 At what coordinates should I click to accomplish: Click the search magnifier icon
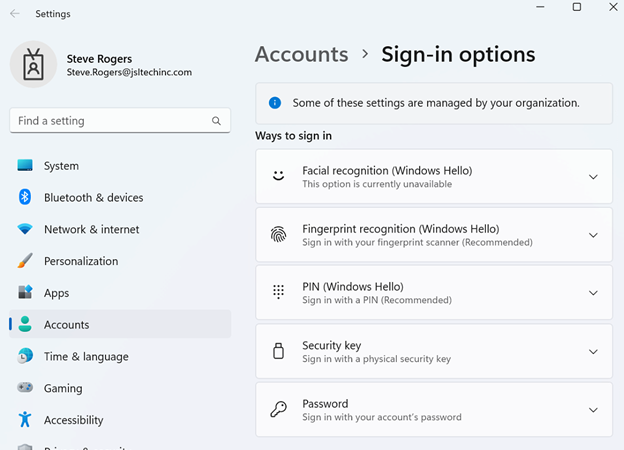pyautogui.click(x=216, y=121)
